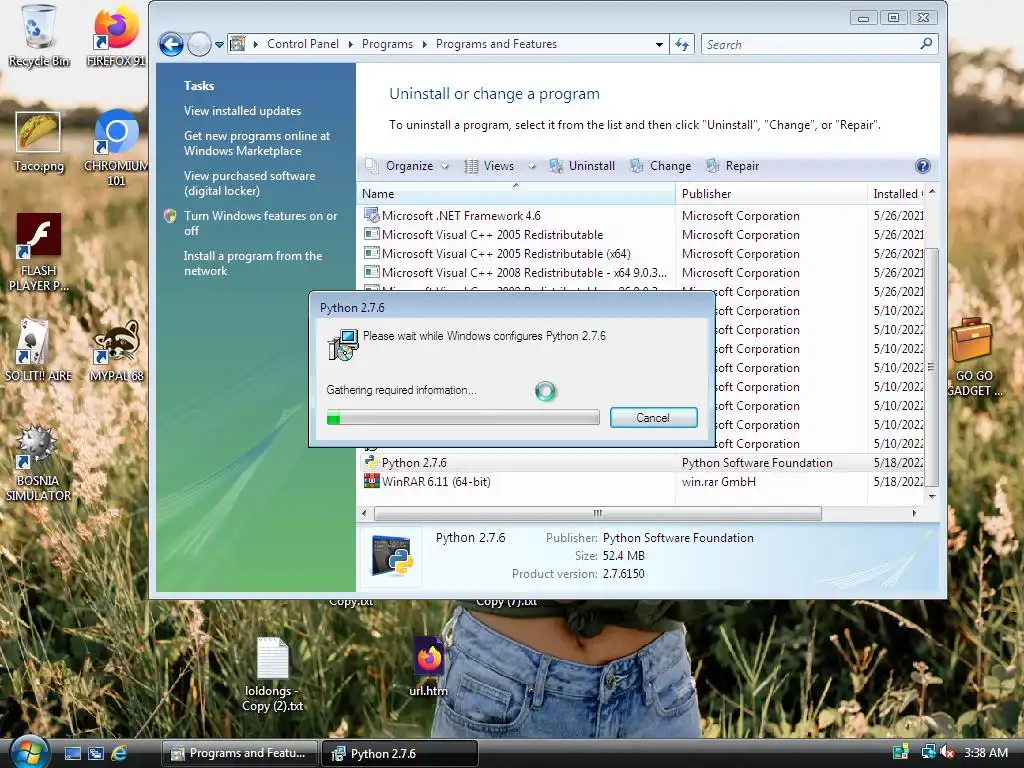Click the Programs and Features breadcrumb

[496, 44]
